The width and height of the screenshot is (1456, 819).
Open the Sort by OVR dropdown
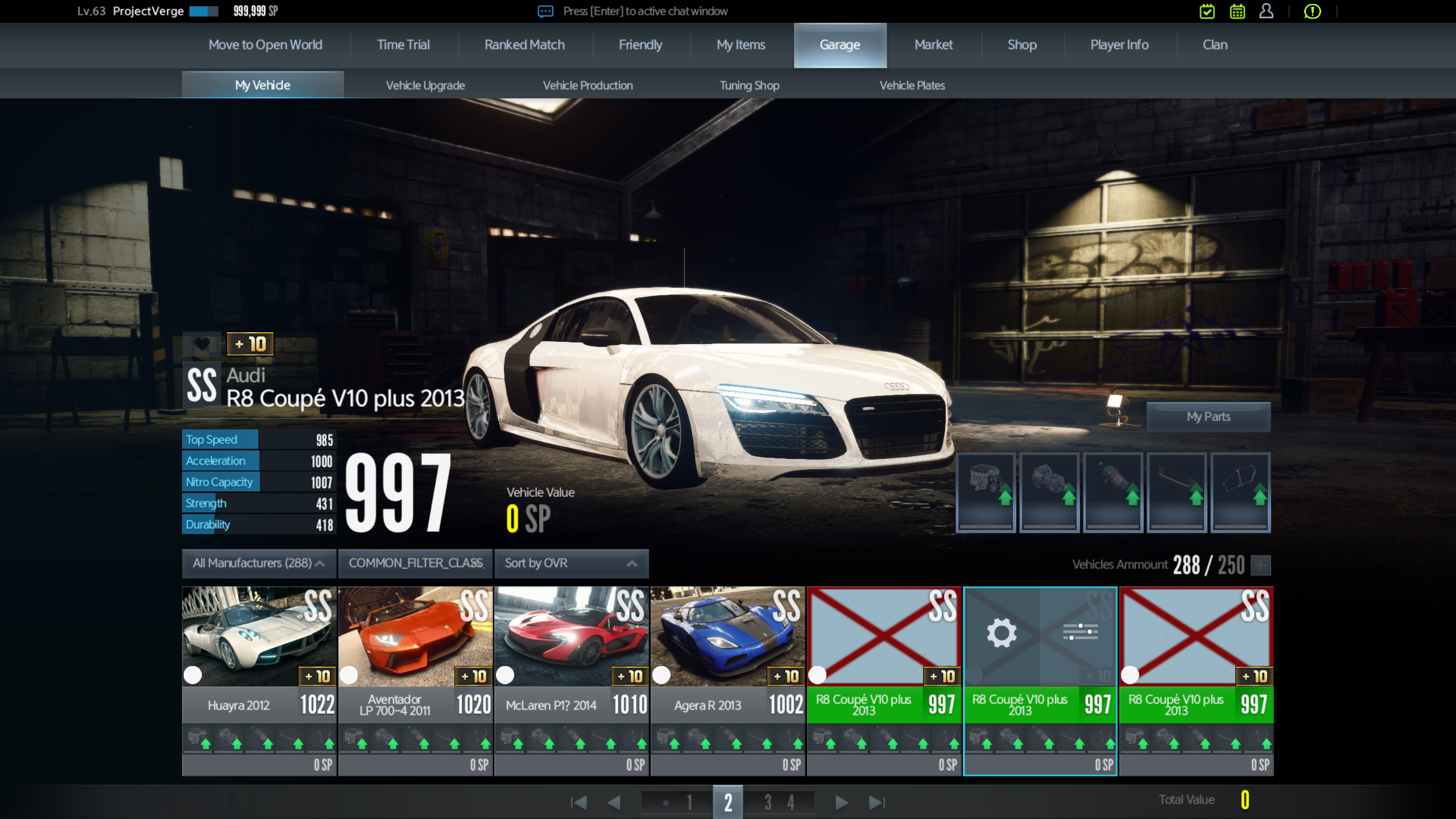[571, 563]
